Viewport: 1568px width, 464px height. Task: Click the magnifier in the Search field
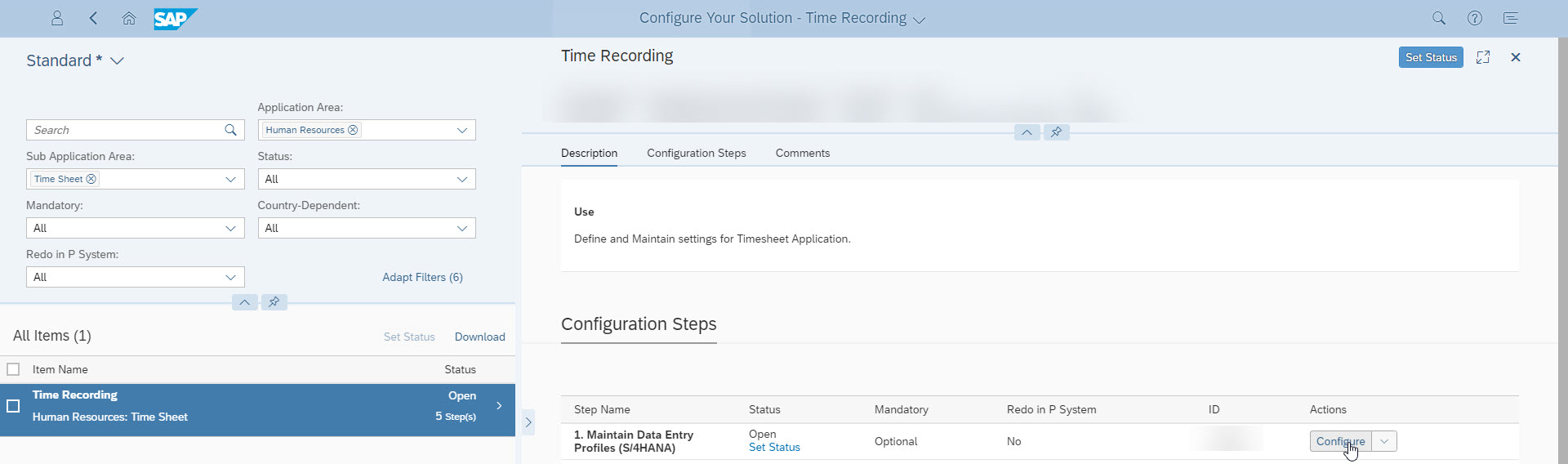coord(231,130)
